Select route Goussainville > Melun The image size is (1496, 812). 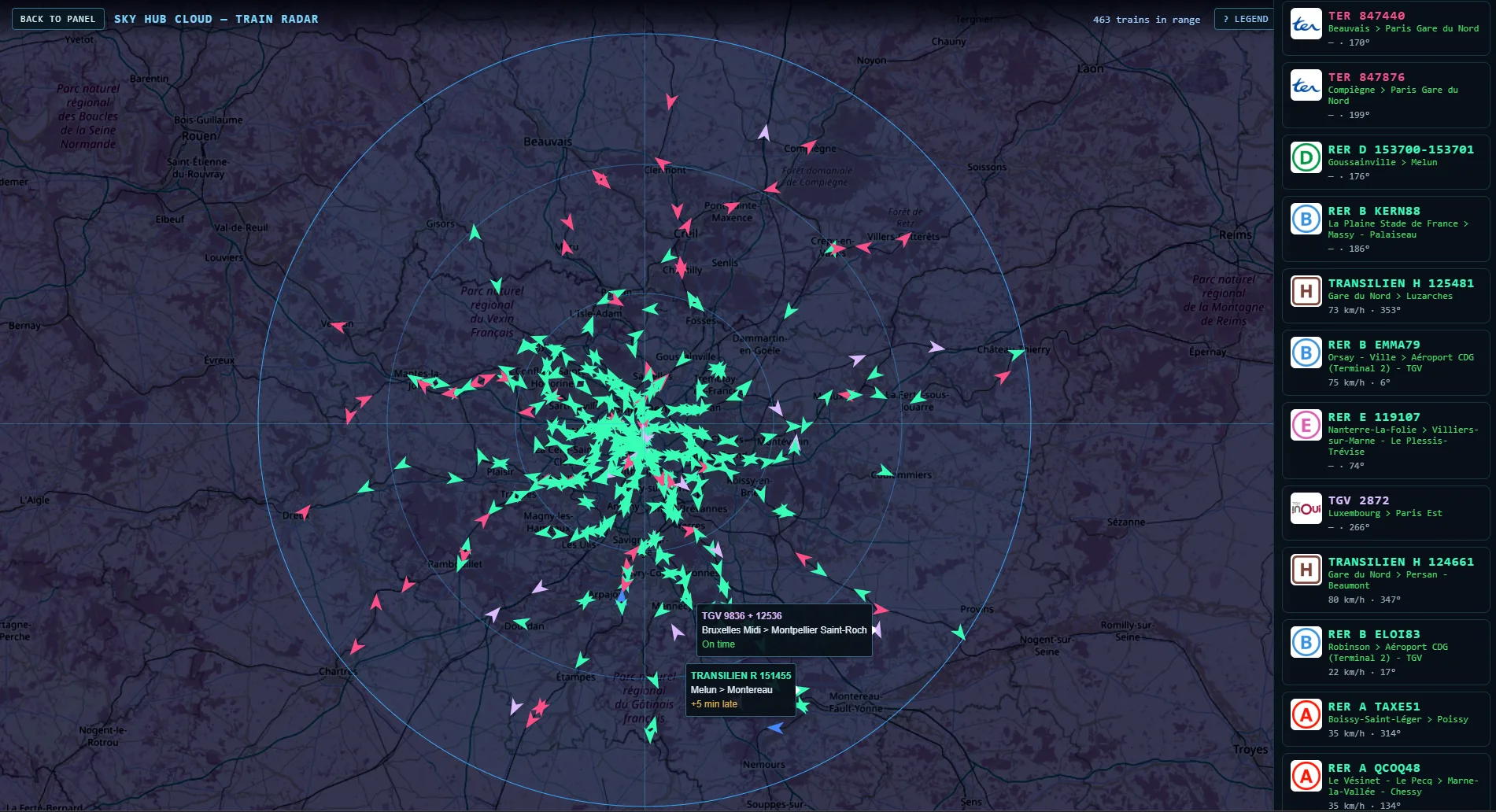click(x=1383, y=162)
